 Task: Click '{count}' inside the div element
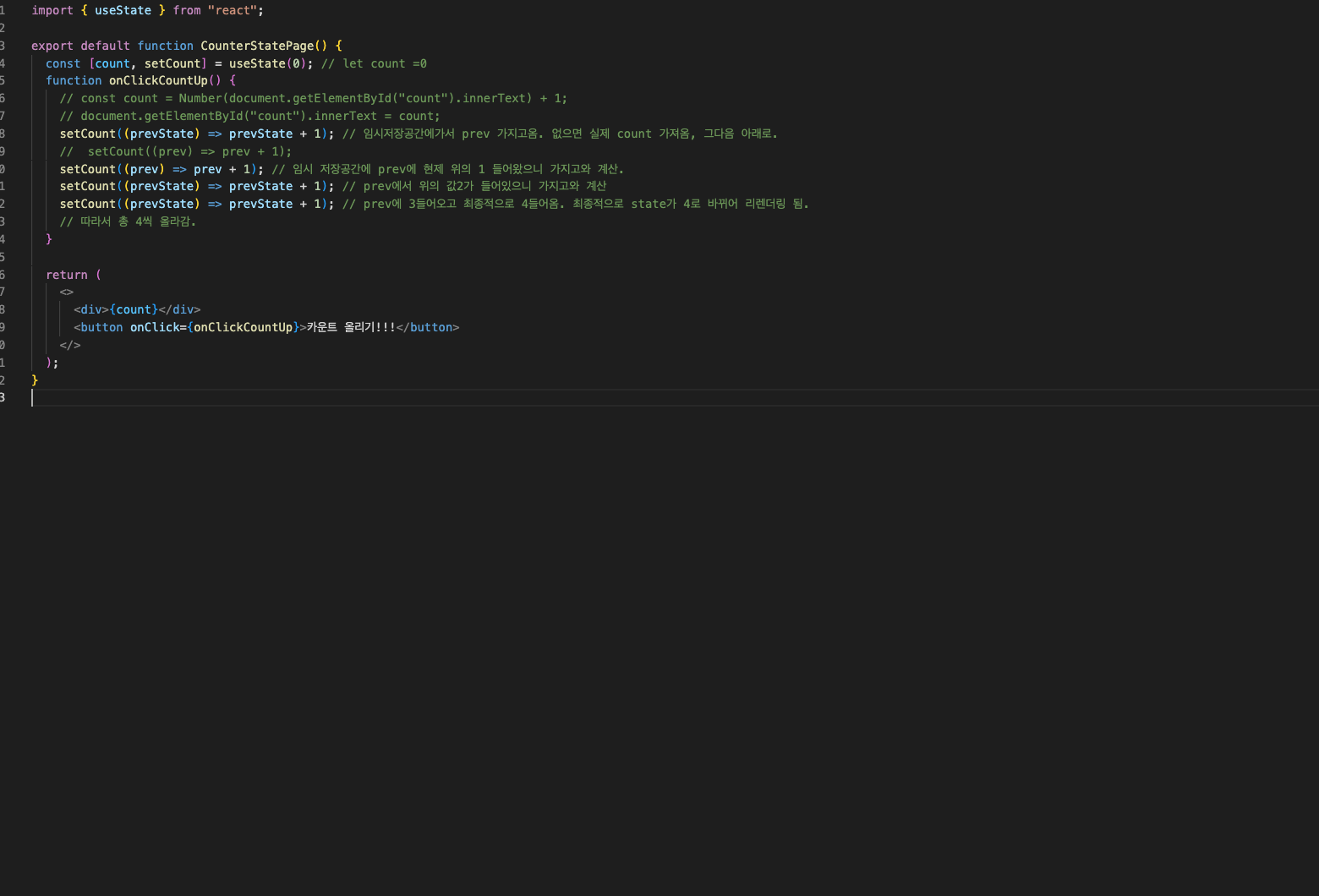(x=134, y=309)
